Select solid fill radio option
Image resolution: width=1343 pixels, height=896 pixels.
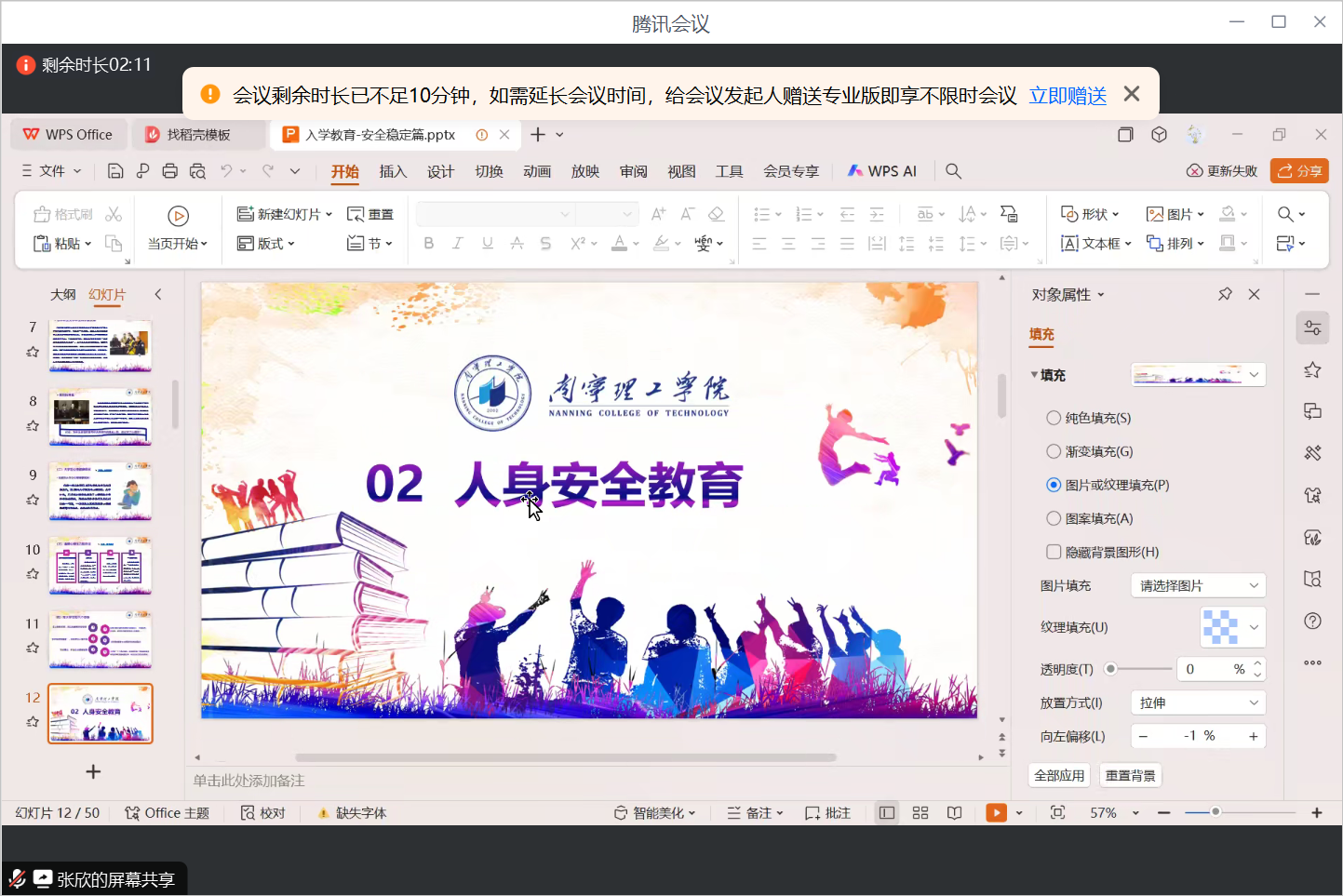[x=1054, y=419]
